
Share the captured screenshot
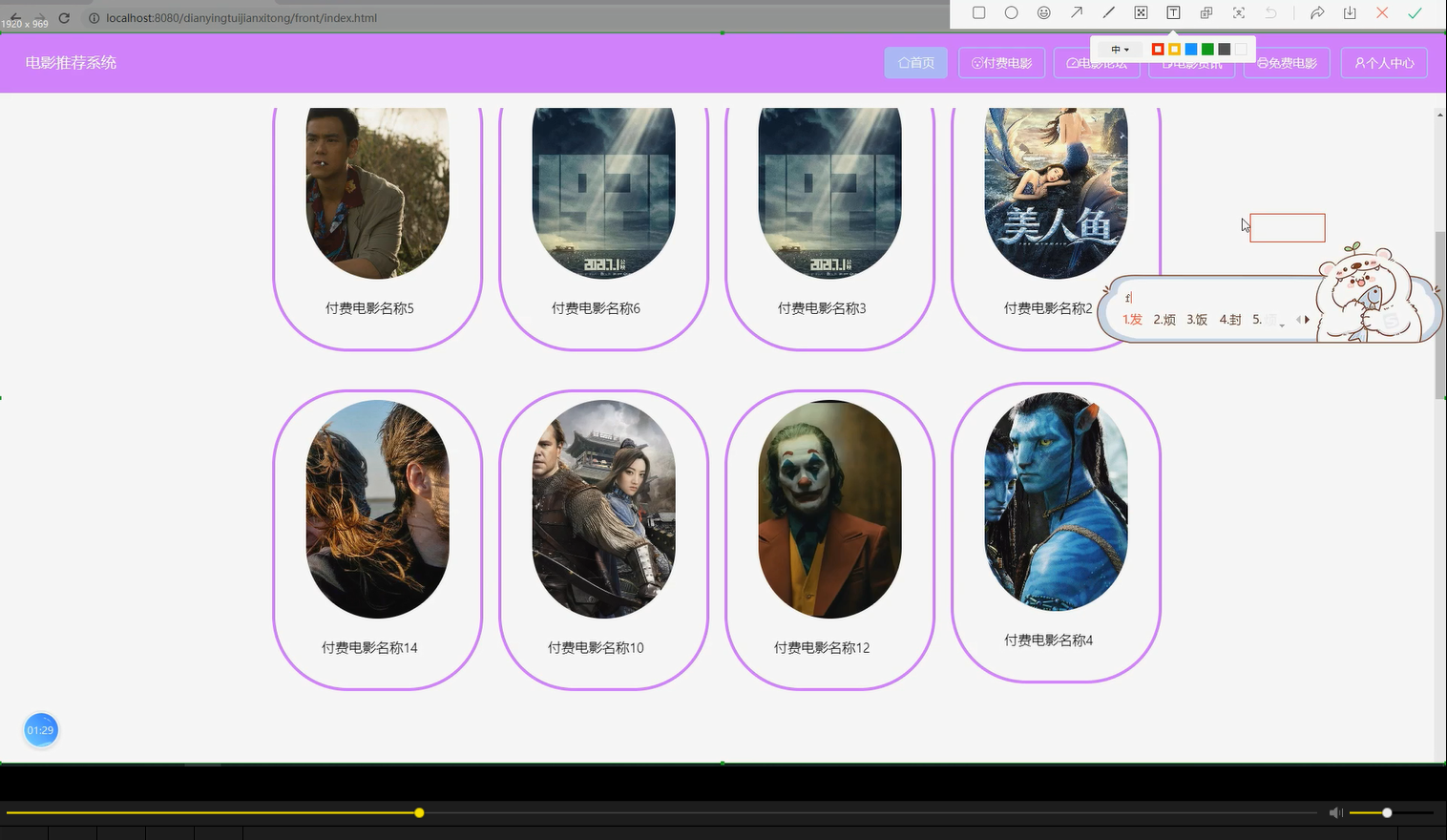(x=1317, y=12)
